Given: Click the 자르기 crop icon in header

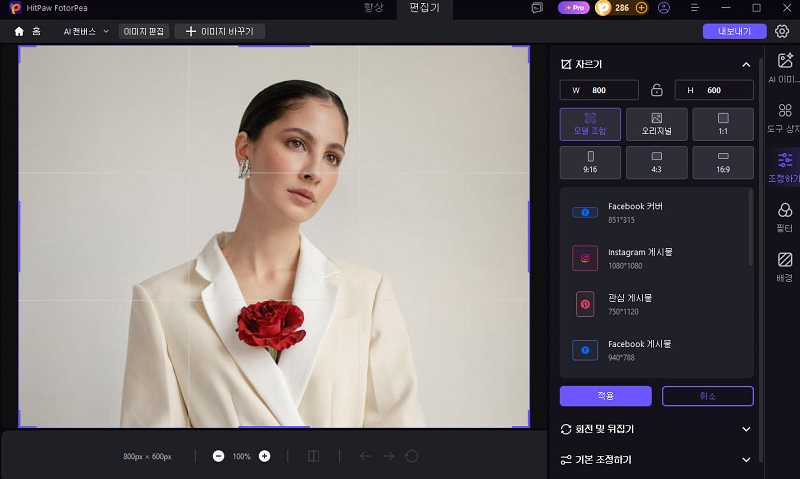Looking at the screenshot, I should tap(566, 64).
